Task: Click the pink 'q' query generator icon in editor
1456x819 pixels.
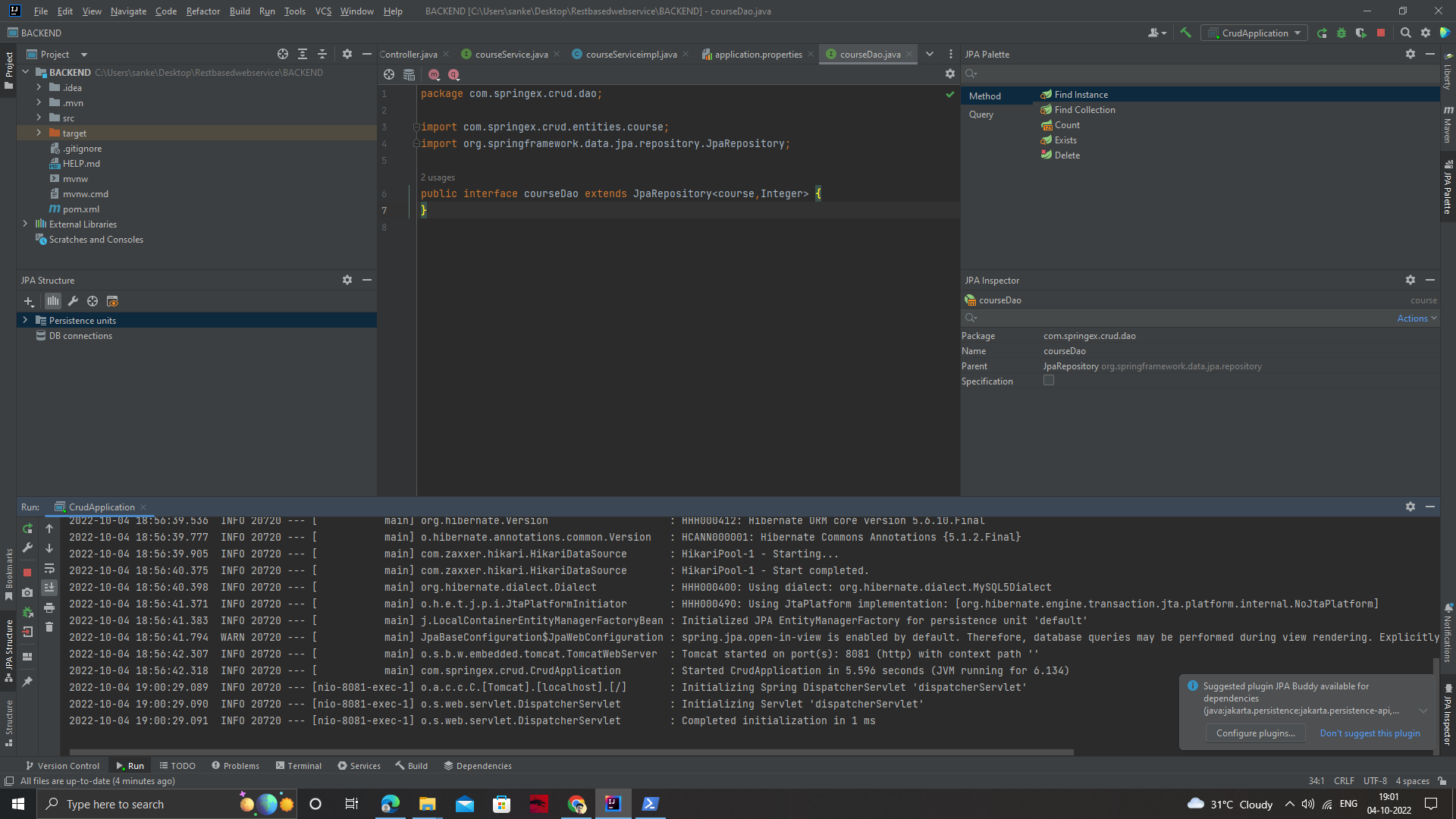Action: 453,74
